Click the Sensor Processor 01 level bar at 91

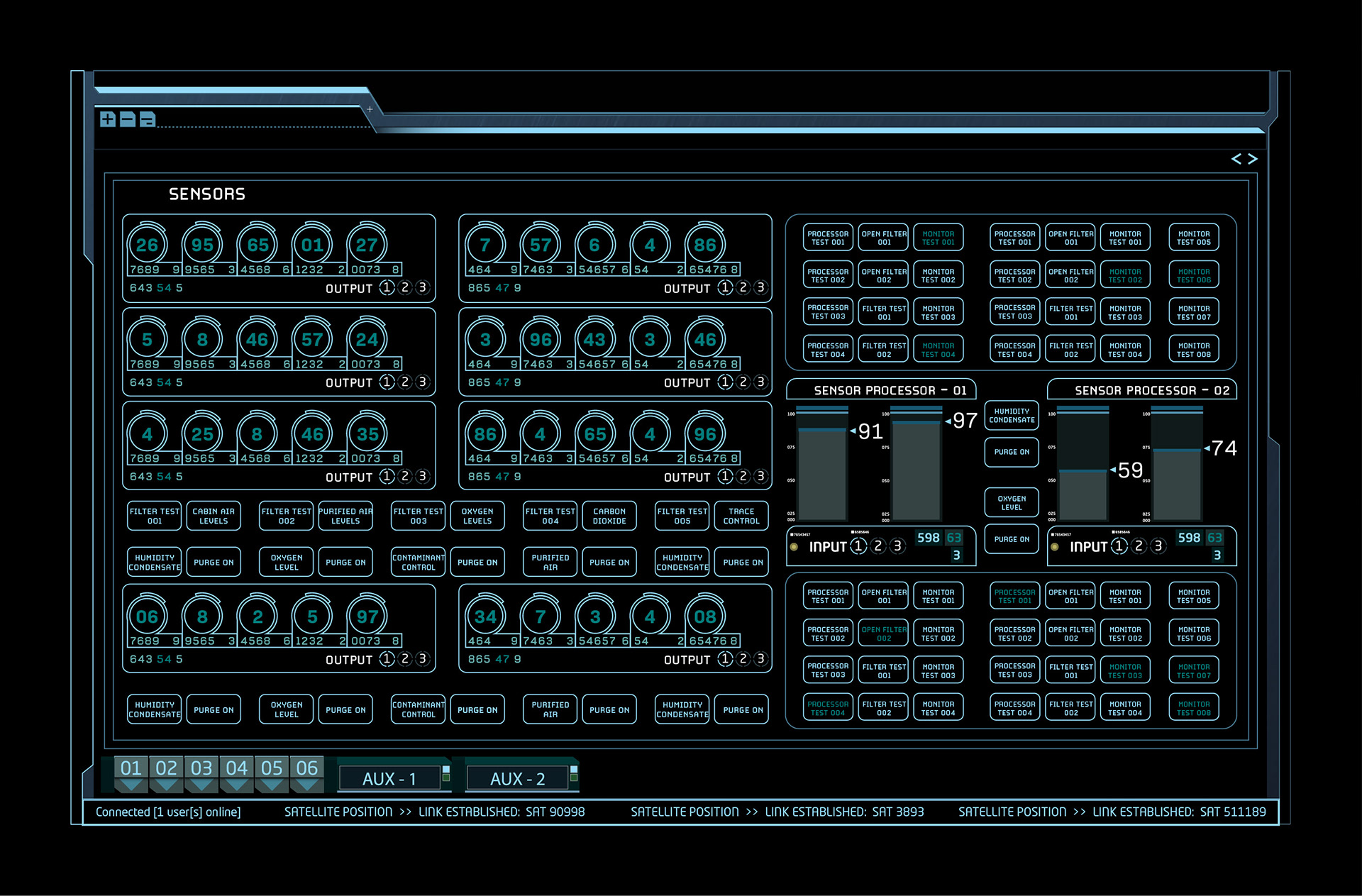[x=822, y=474]
